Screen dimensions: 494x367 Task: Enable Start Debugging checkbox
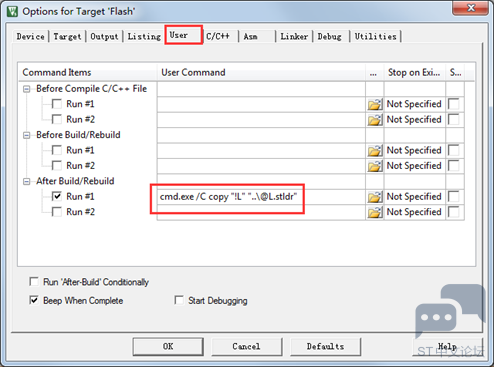[179, 300]
